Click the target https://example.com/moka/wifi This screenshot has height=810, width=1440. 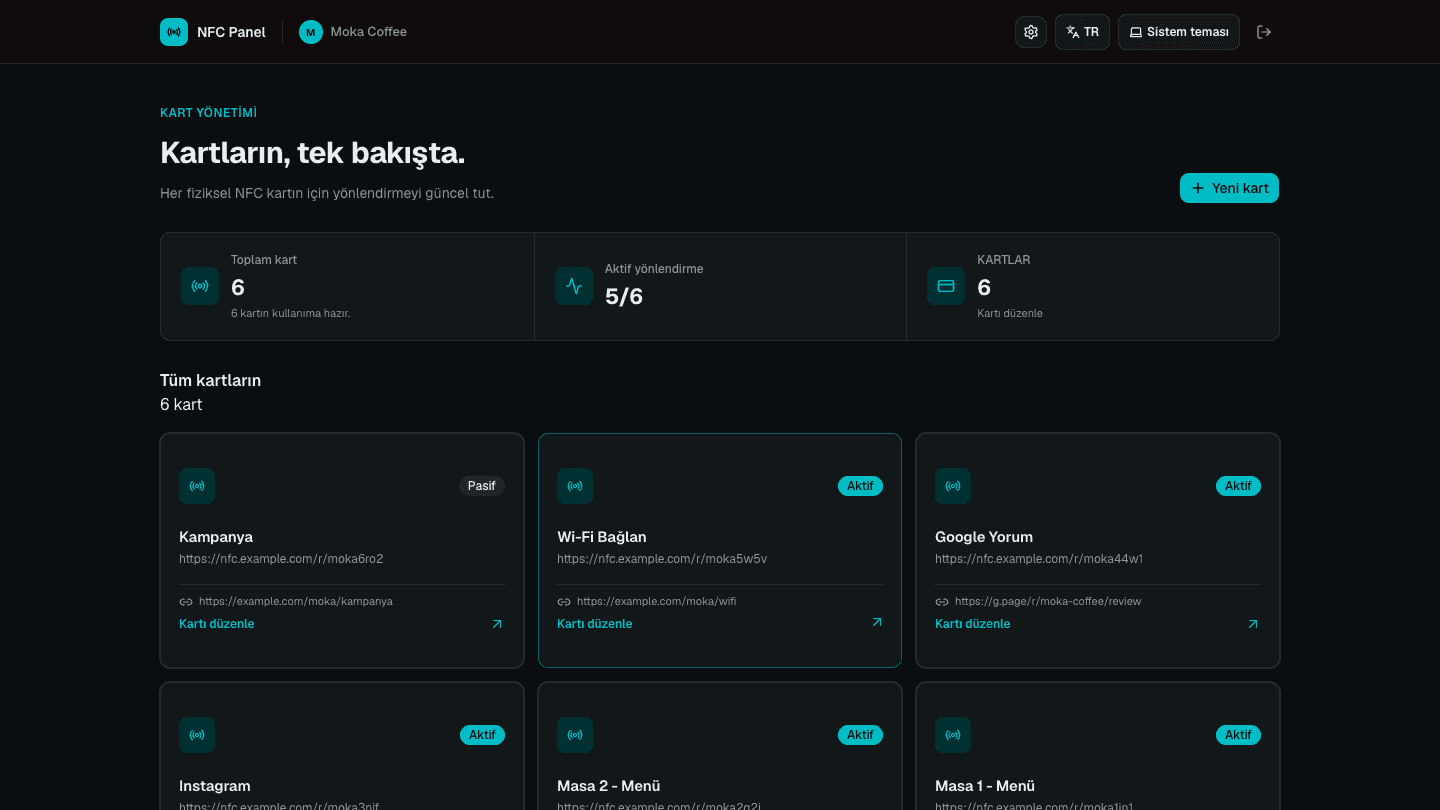[x=657, y=602]
